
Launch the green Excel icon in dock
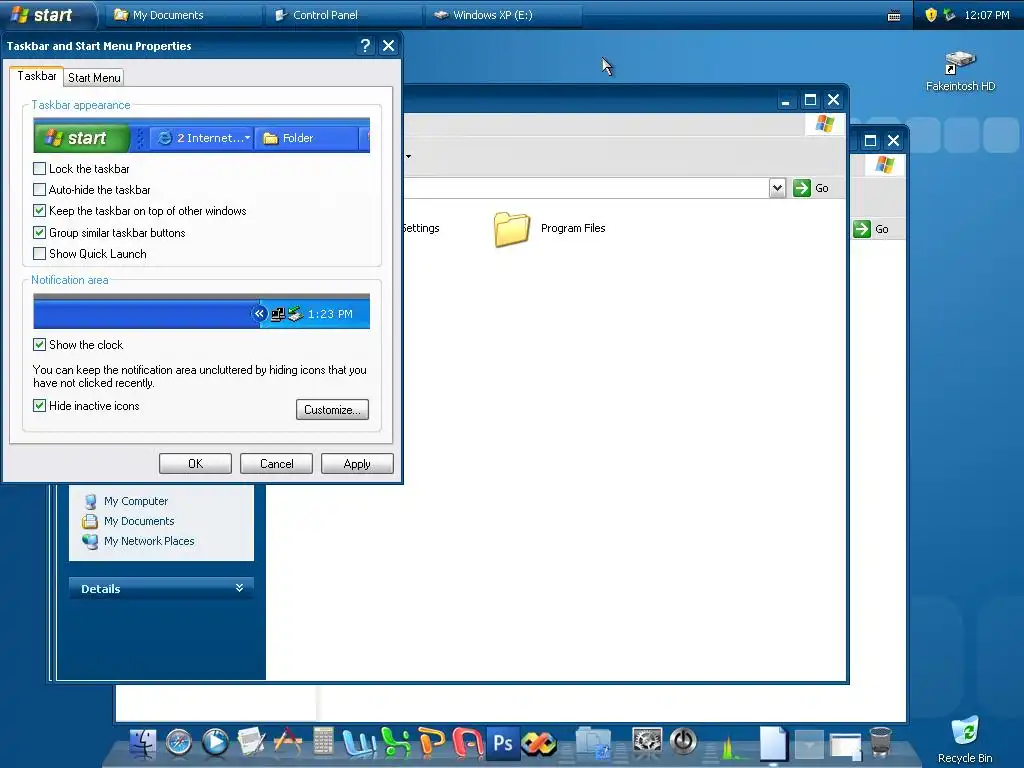click(x=396, y=743)
